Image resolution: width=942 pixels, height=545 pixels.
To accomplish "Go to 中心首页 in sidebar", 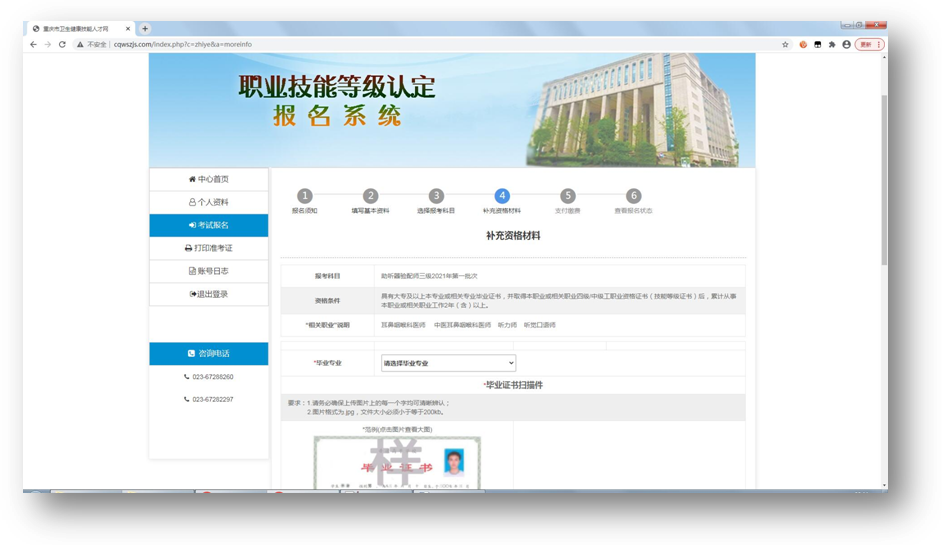I will pos(209,179).
